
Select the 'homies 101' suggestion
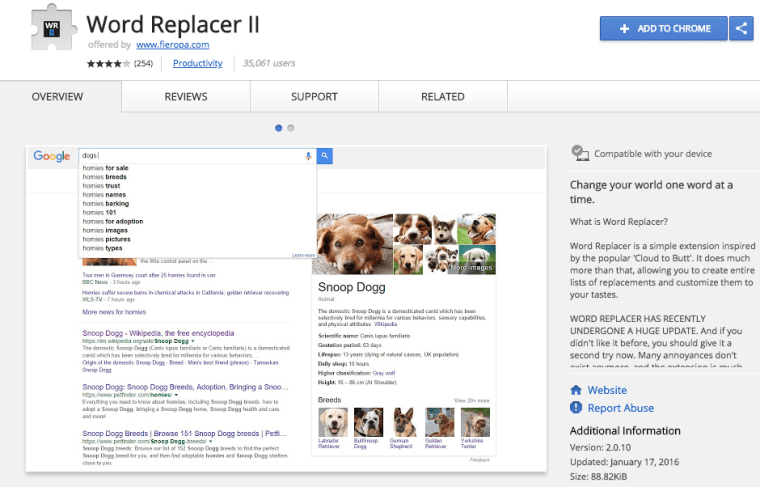pos(99,212)
